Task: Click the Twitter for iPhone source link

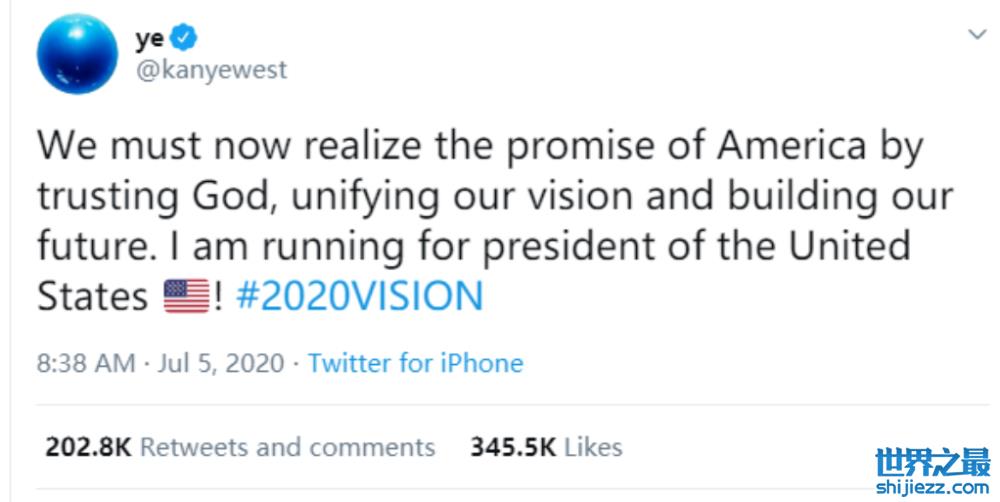Action: click(415, 362)
